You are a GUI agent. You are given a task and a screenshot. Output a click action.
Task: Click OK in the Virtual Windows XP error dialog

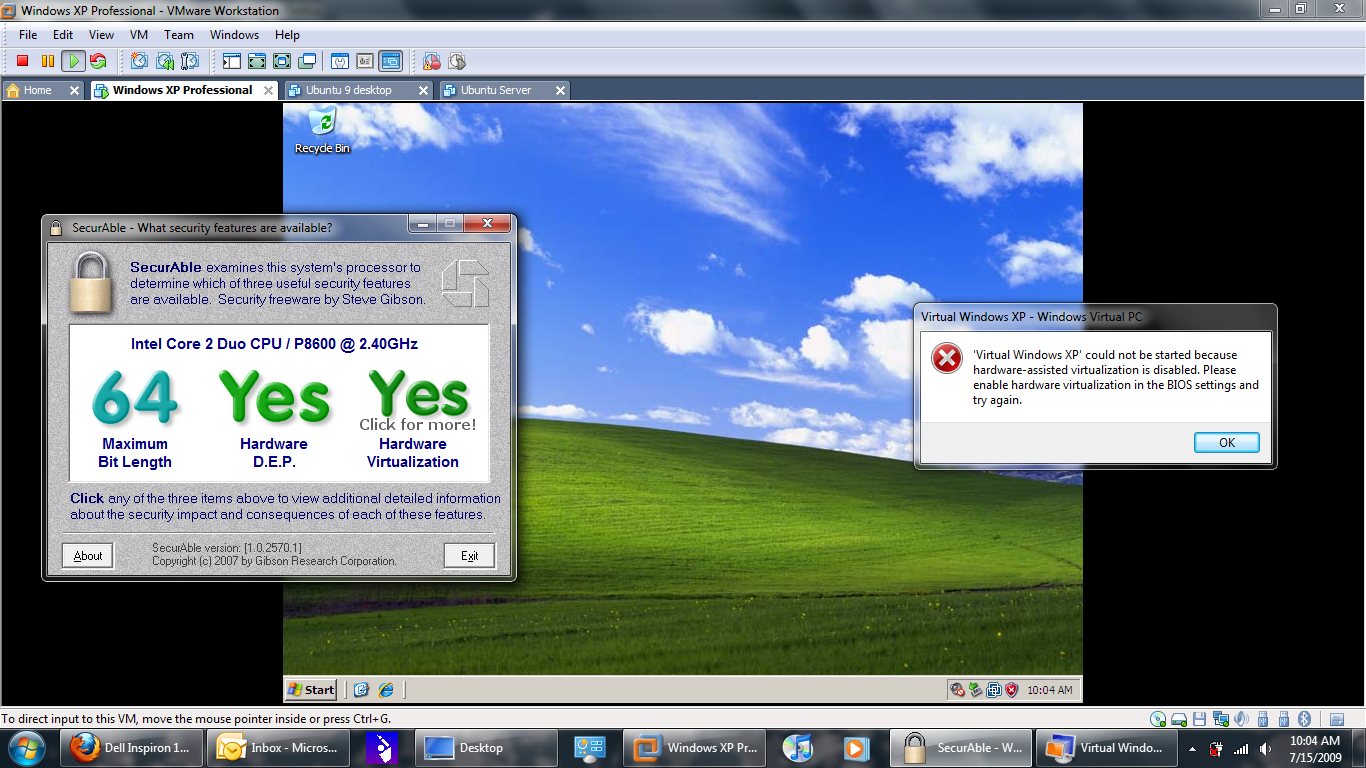[1226, 443]
